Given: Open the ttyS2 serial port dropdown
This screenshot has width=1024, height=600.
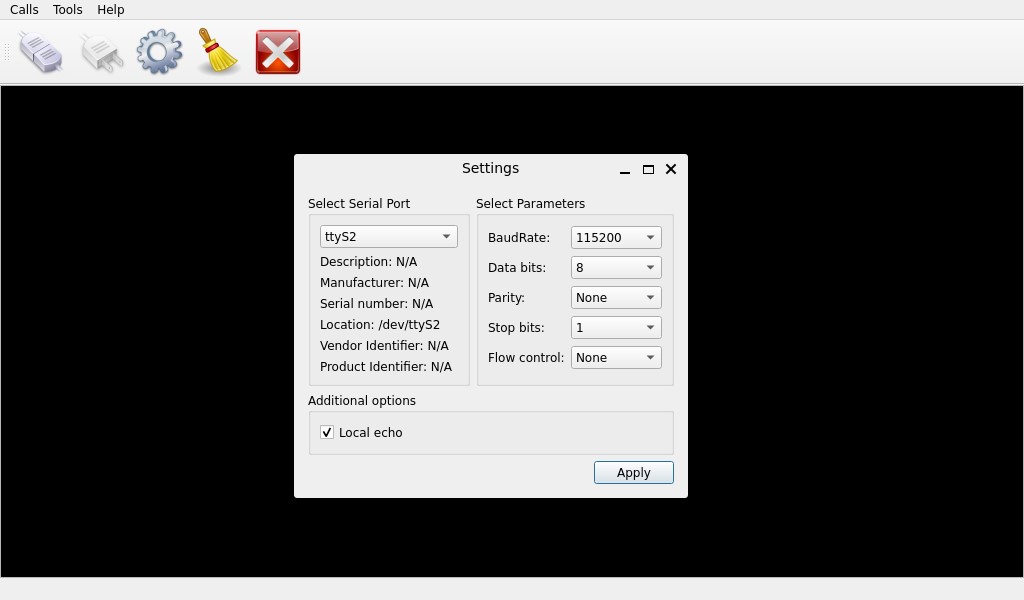Looking at the screenshot, I should [x=389, y=236].
